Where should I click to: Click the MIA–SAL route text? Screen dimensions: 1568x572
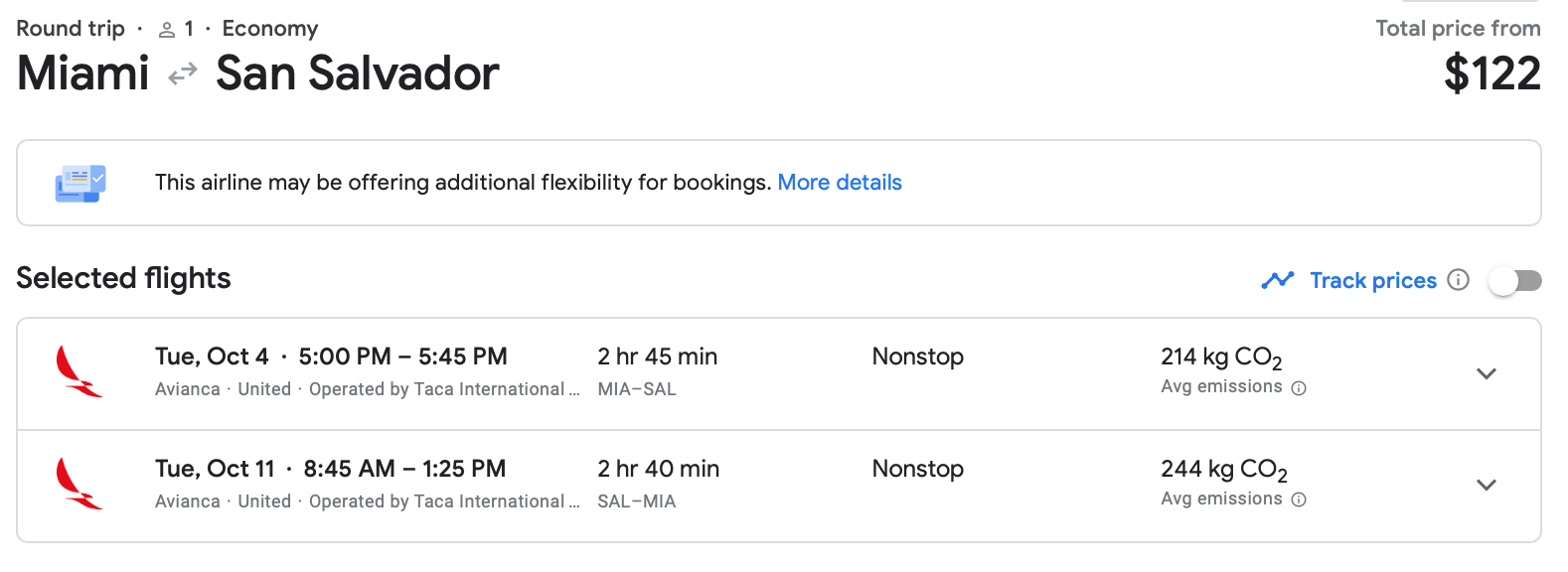tap(636, 389)
